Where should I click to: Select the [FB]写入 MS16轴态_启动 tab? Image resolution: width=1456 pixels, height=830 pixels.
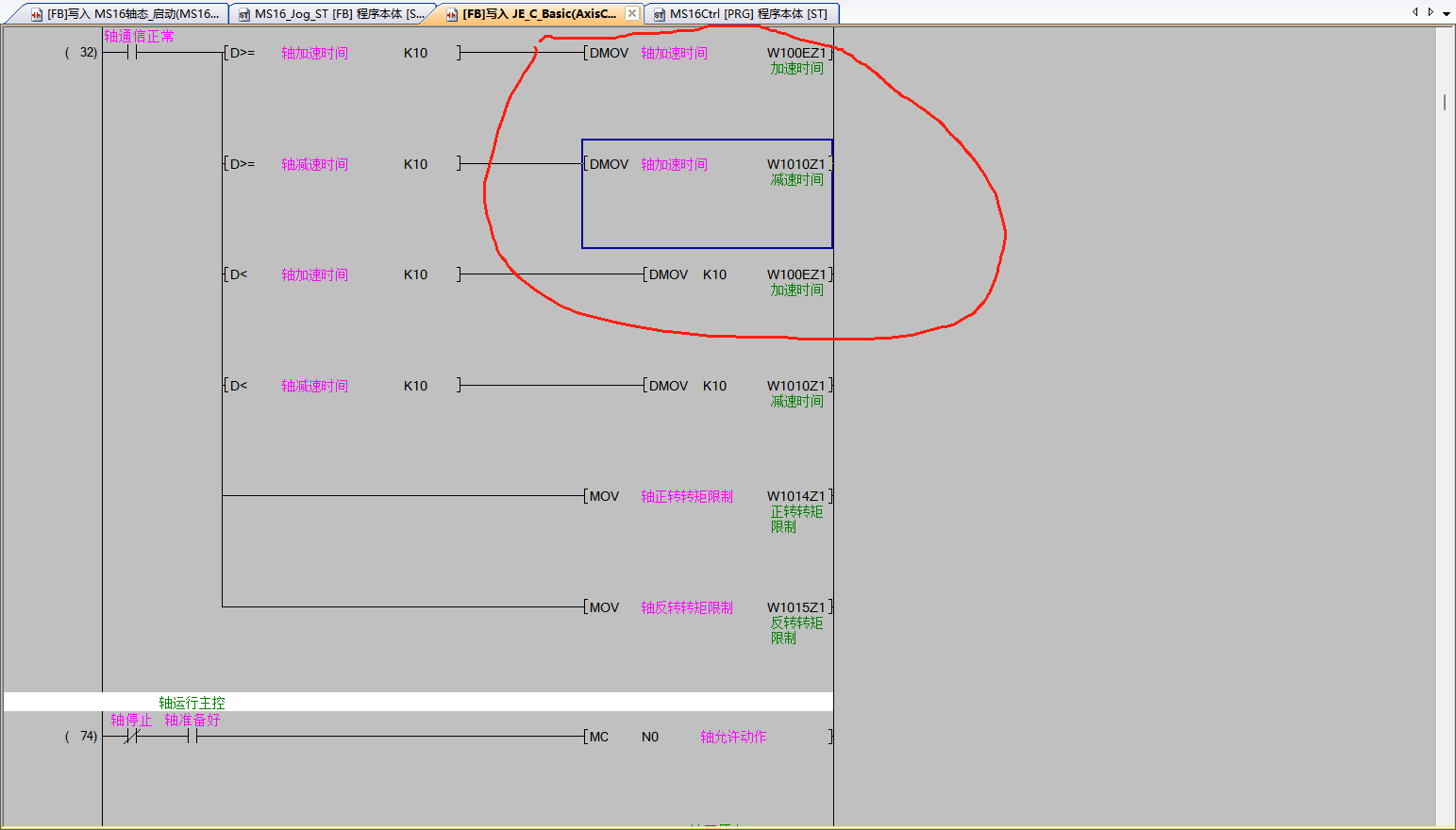coord(126,14)
